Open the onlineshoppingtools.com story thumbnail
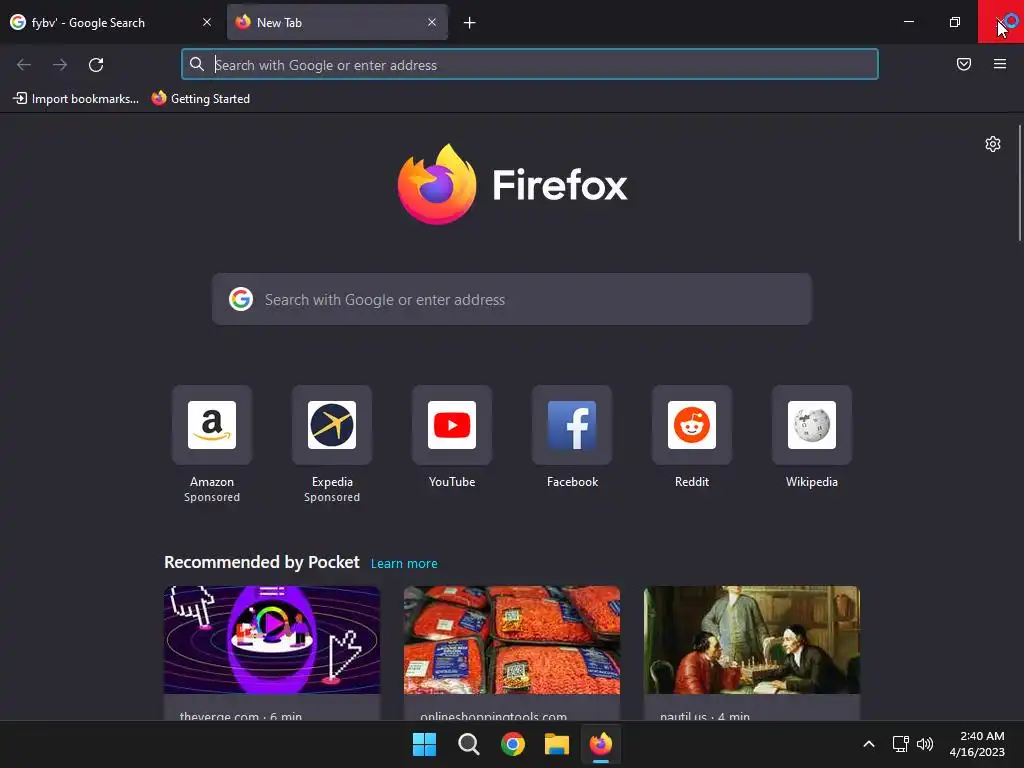 (x=512, y=639)
